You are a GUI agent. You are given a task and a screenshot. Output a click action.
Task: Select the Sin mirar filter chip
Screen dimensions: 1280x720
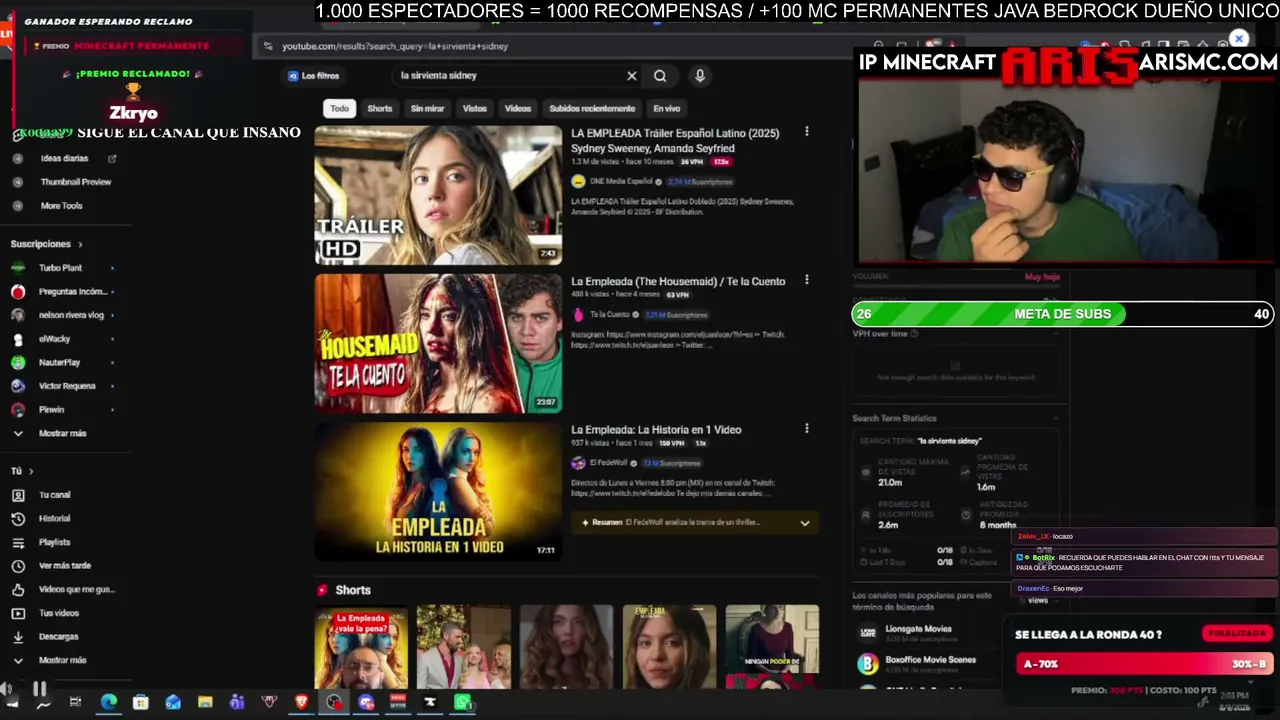pyautogui.click(x=427, y=108)
